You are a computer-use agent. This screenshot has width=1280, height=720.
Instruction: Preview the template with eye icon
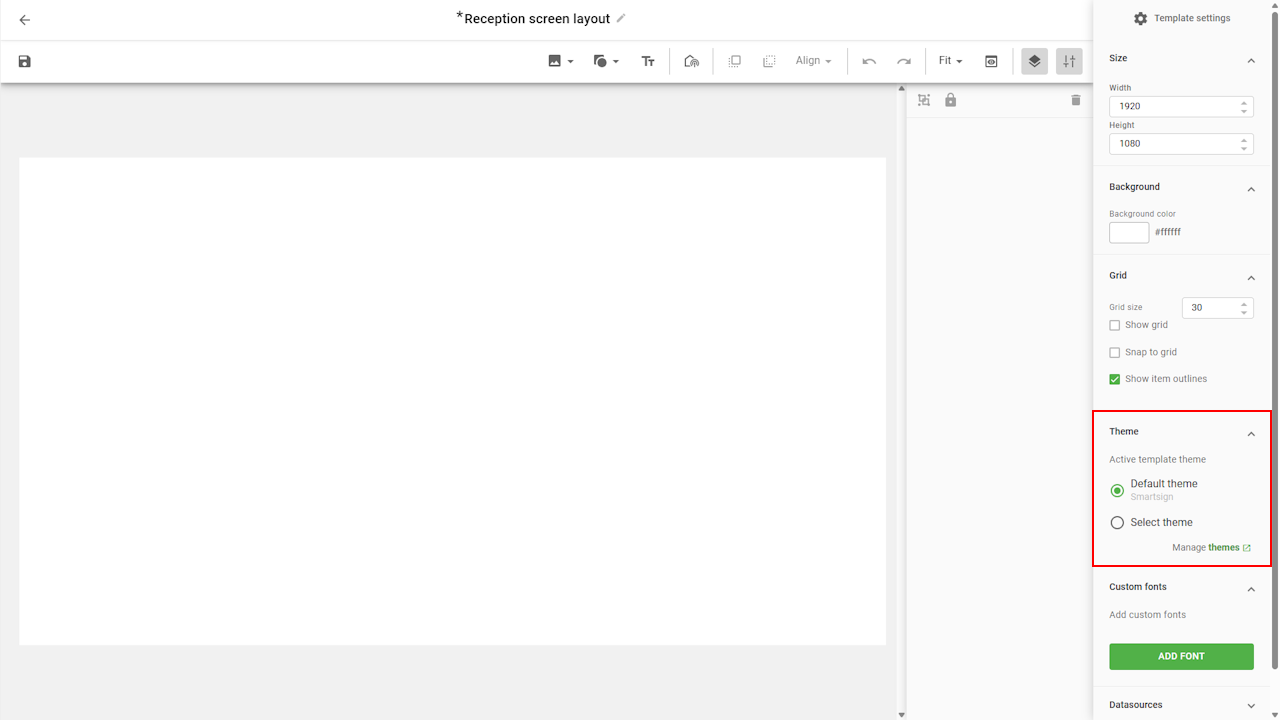991,62
